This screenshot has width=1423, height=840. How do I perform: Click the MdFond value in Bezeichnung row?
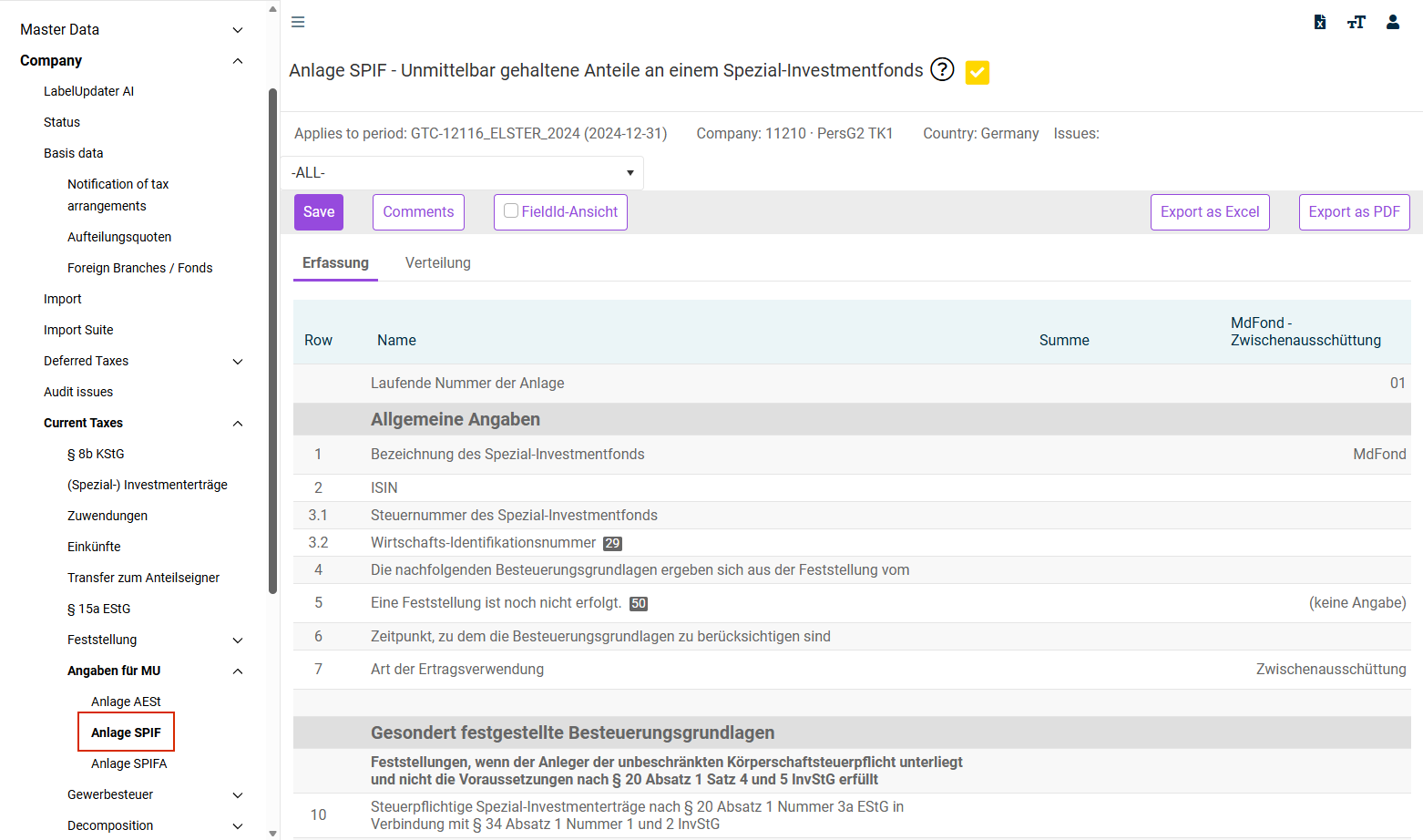(1379, 454)
